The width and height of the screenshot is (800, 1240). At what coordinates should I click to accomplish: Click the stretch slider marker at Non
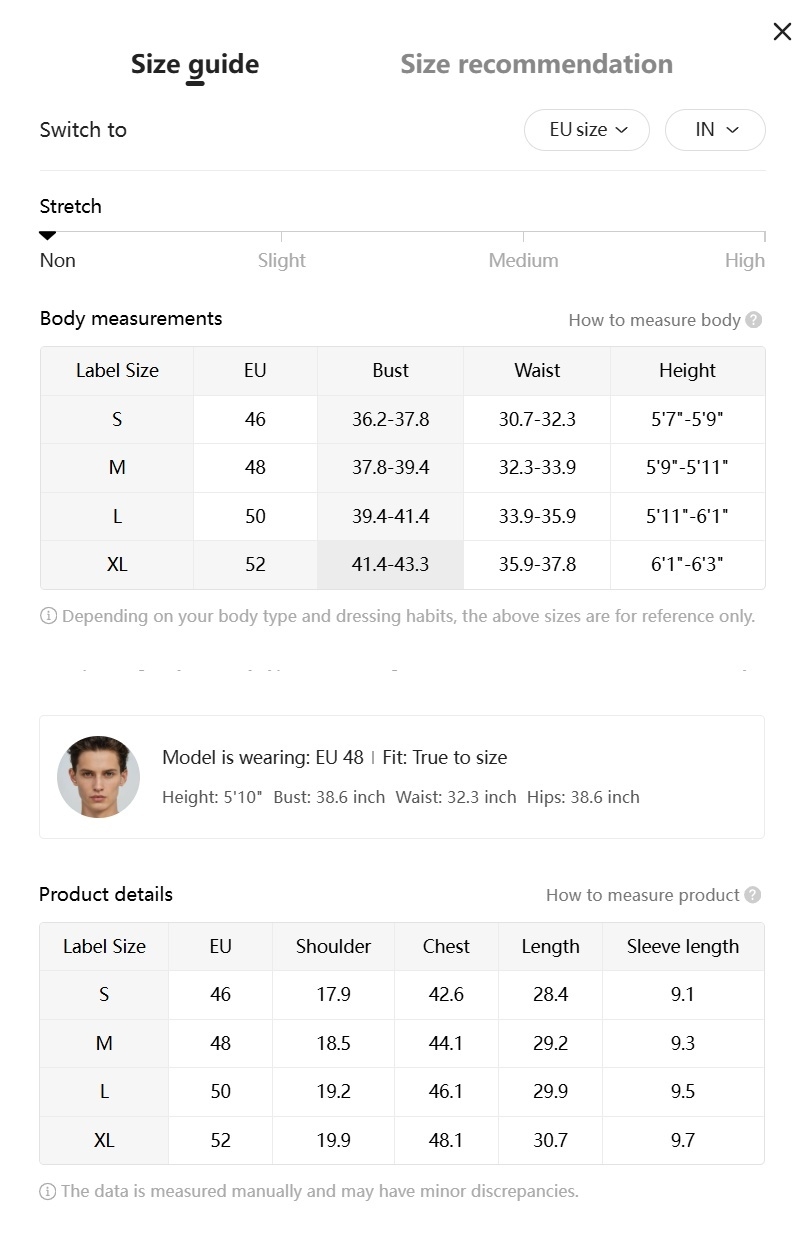click(x=47, y=236)
